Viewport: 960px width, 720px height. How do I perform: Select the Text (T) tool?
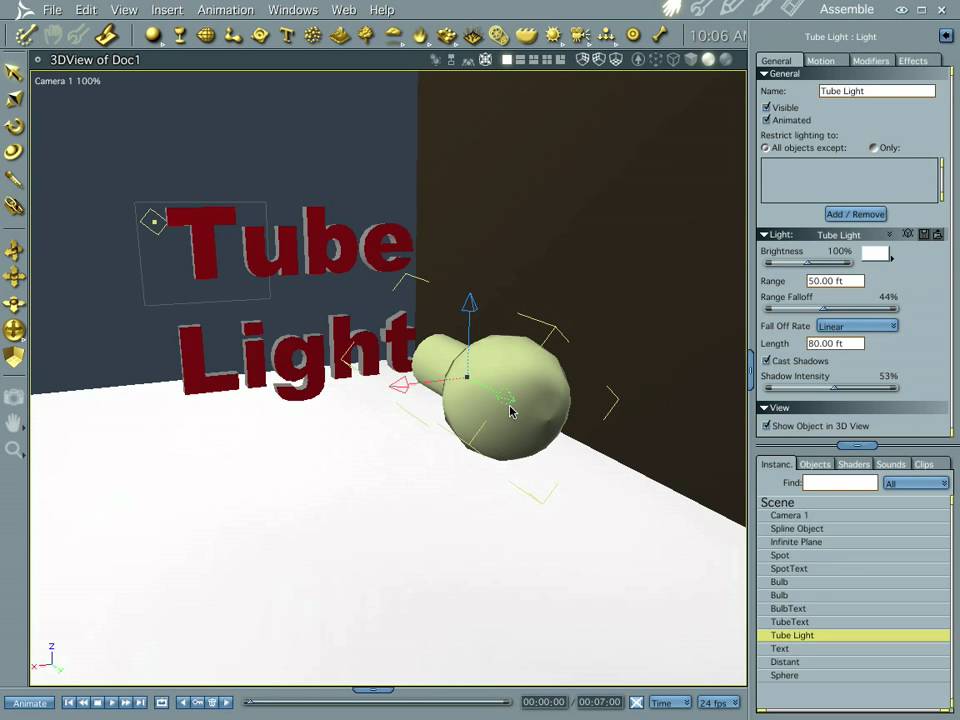(286, 35)
